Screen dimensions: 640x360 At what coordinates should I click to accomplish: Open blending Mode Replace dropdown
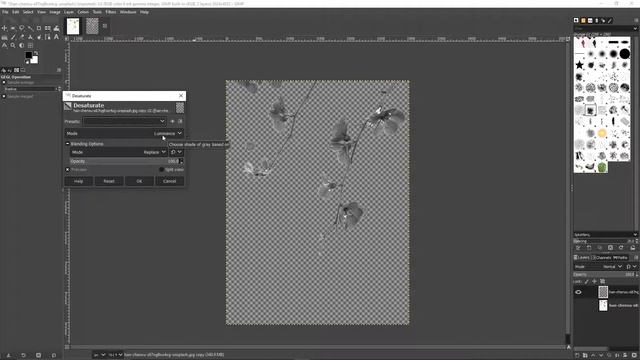119,152
